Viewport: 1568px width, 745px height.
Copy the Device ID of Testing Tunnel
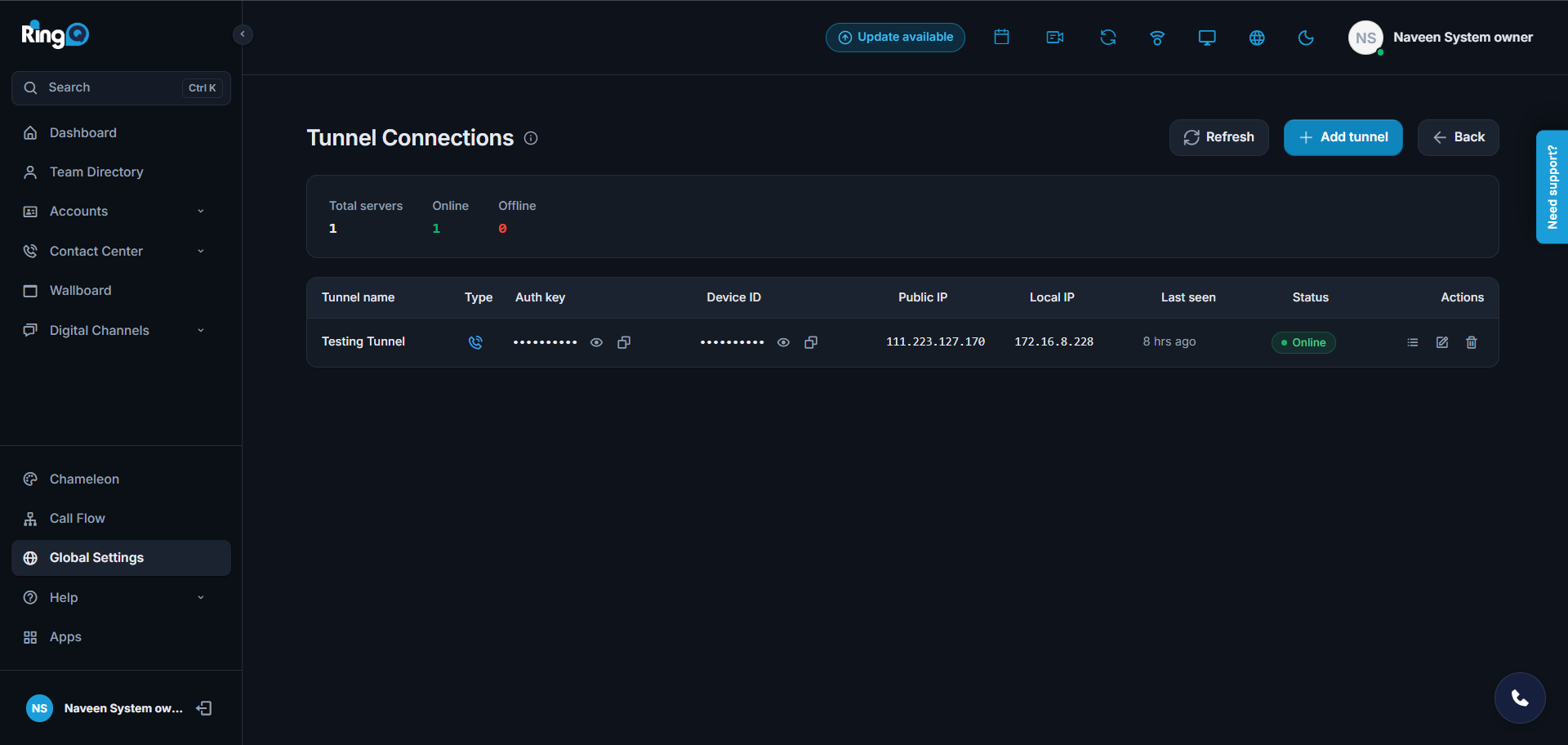[811, 342]
